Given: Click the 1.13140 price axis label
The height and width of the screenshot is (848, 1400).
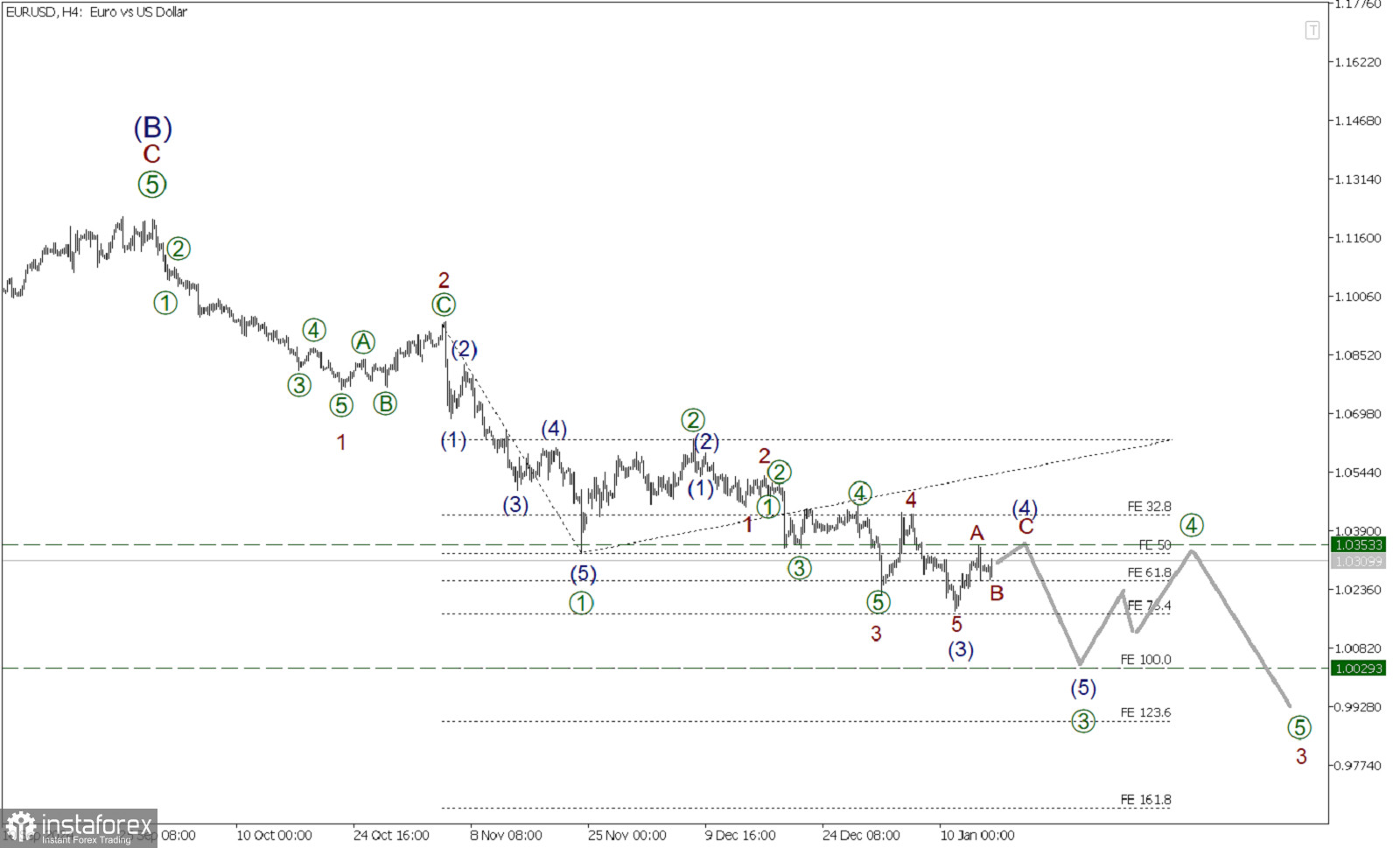Looking at the screenshot, I should click(x=1357, y=179).
